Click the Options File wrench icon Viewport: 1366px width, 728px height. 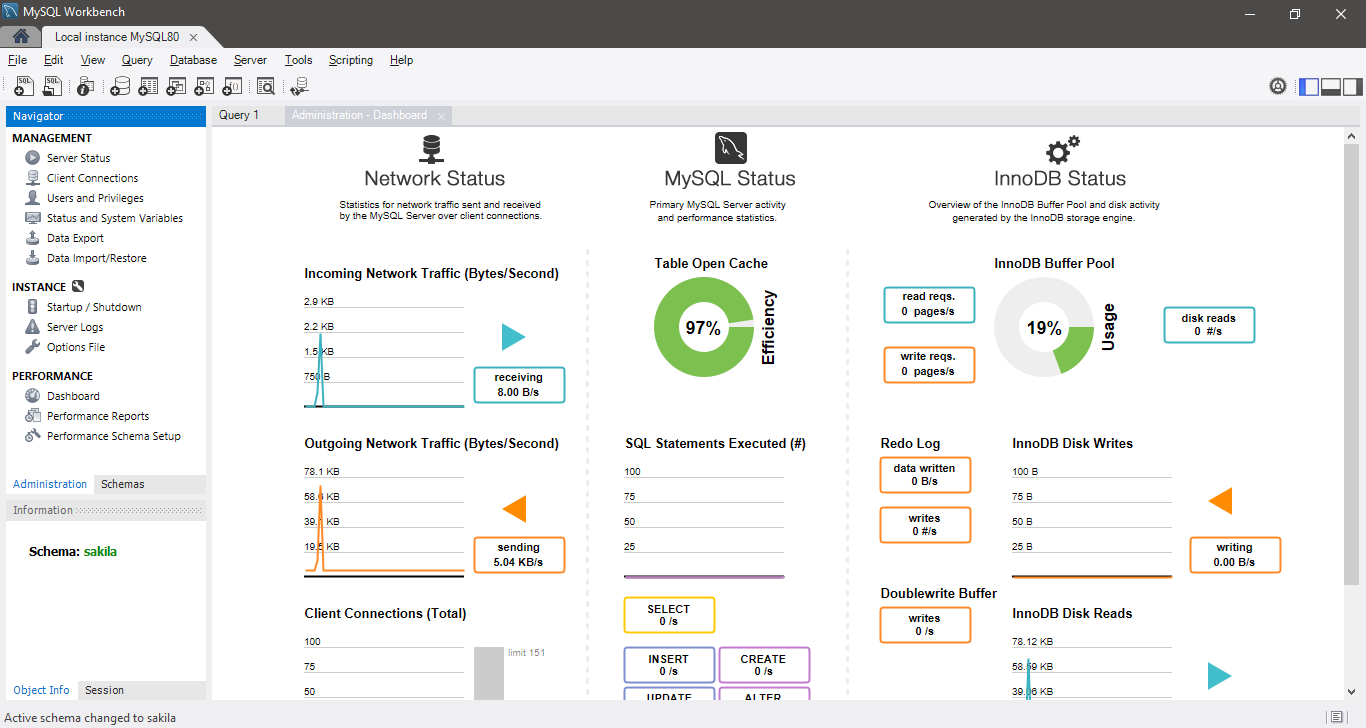point(33,347)
